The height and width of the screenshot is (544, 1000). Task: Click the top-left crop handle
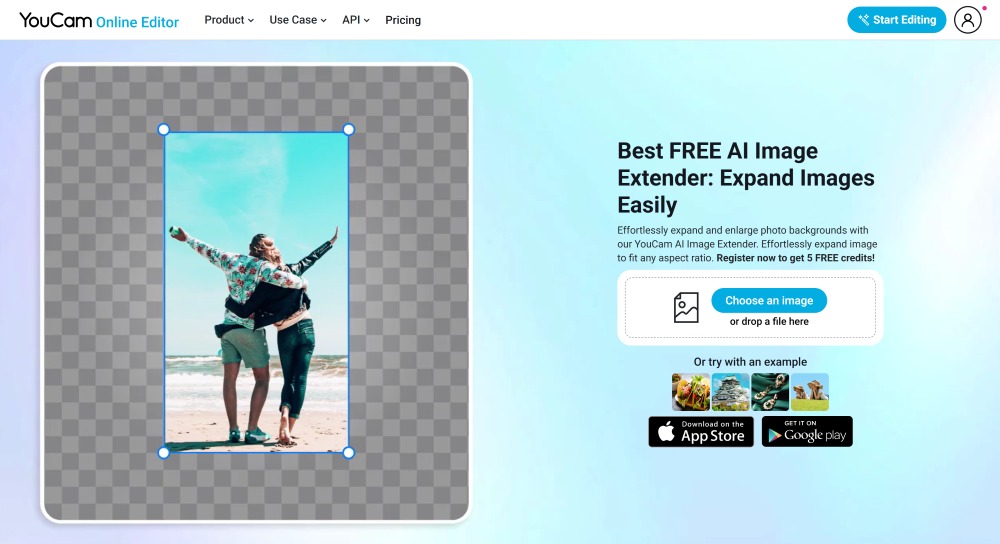164,130
